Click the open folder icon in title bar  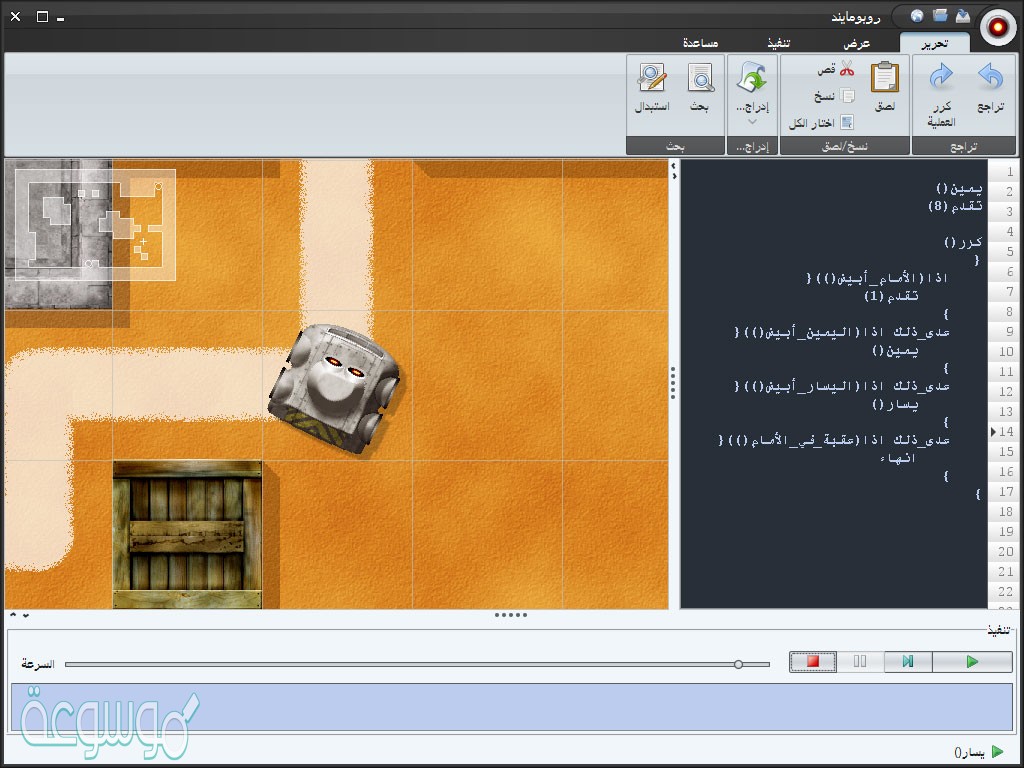click(x=940, y=16)
